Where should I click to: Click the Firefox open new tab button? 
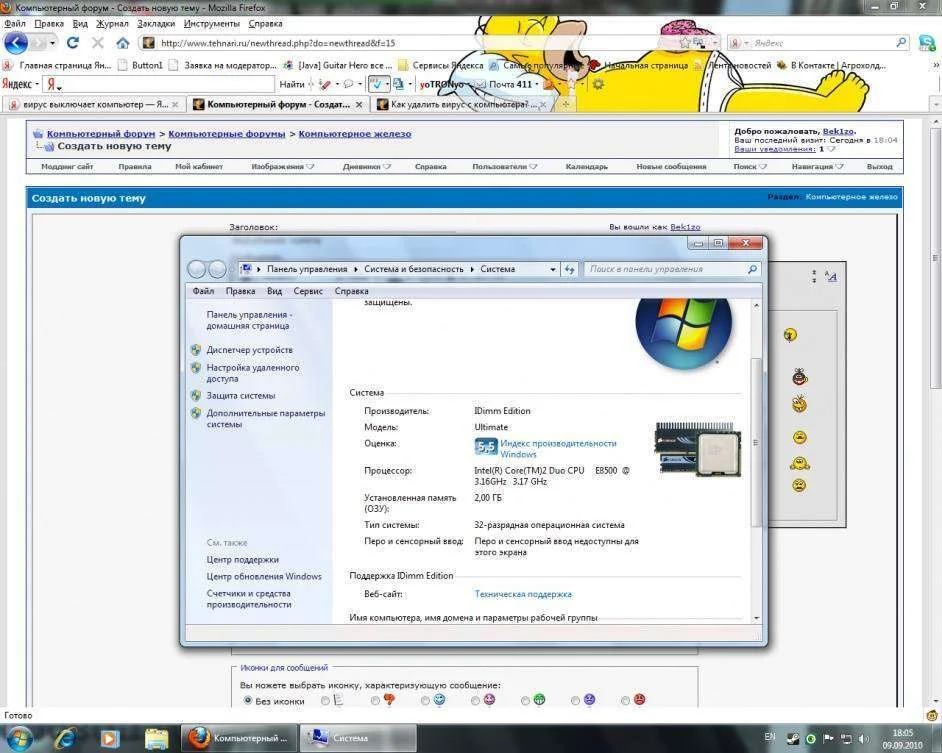coord(565,104)
